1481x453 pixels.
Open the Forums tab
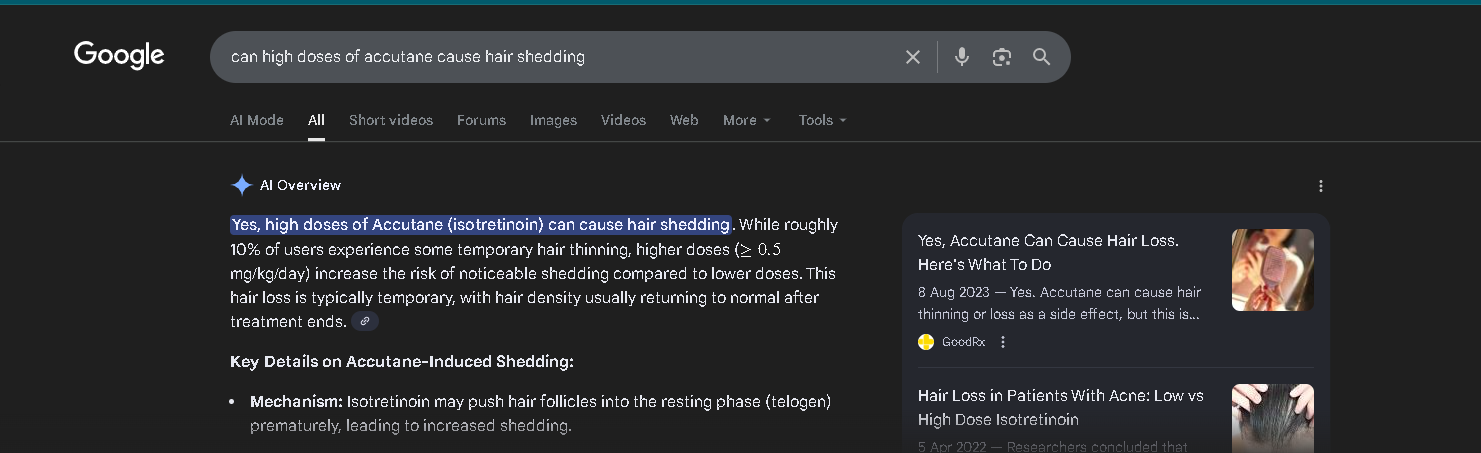tap(481, 120)
